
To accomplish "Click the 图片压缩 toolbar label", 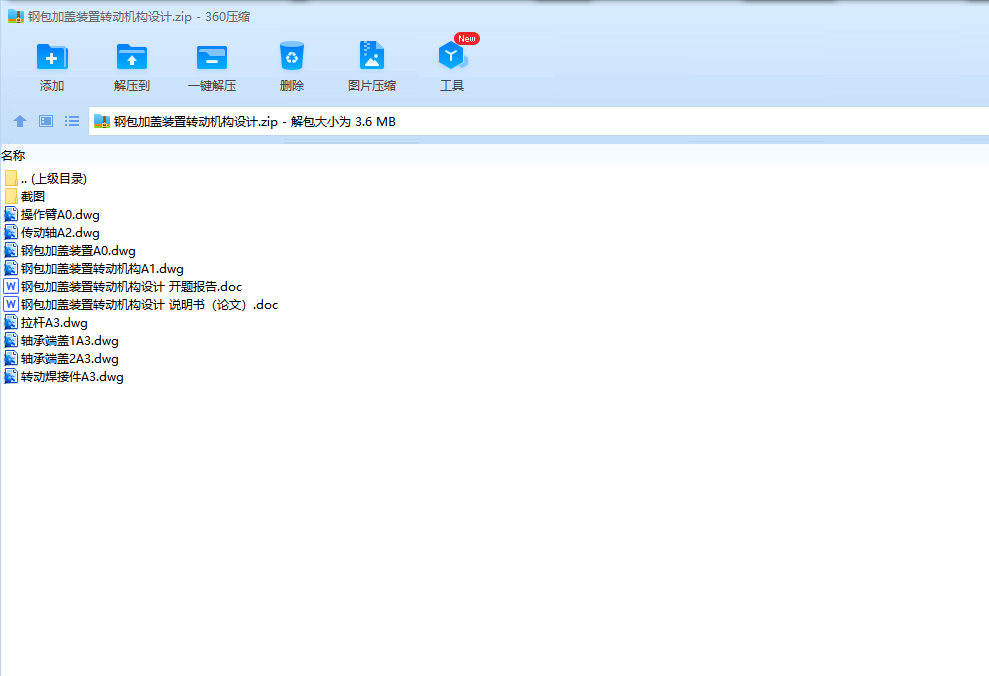I will pyautogui.click(x=372, y=86).
